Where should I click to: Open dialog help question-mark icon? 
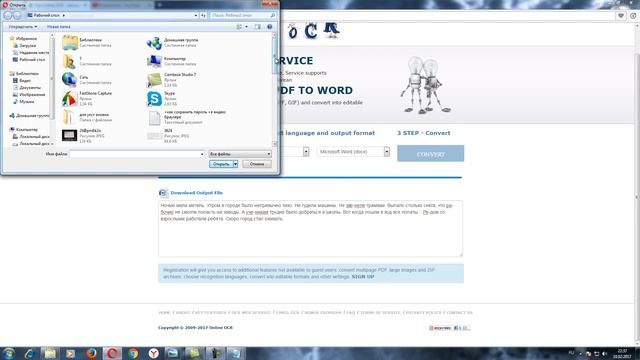269,27
